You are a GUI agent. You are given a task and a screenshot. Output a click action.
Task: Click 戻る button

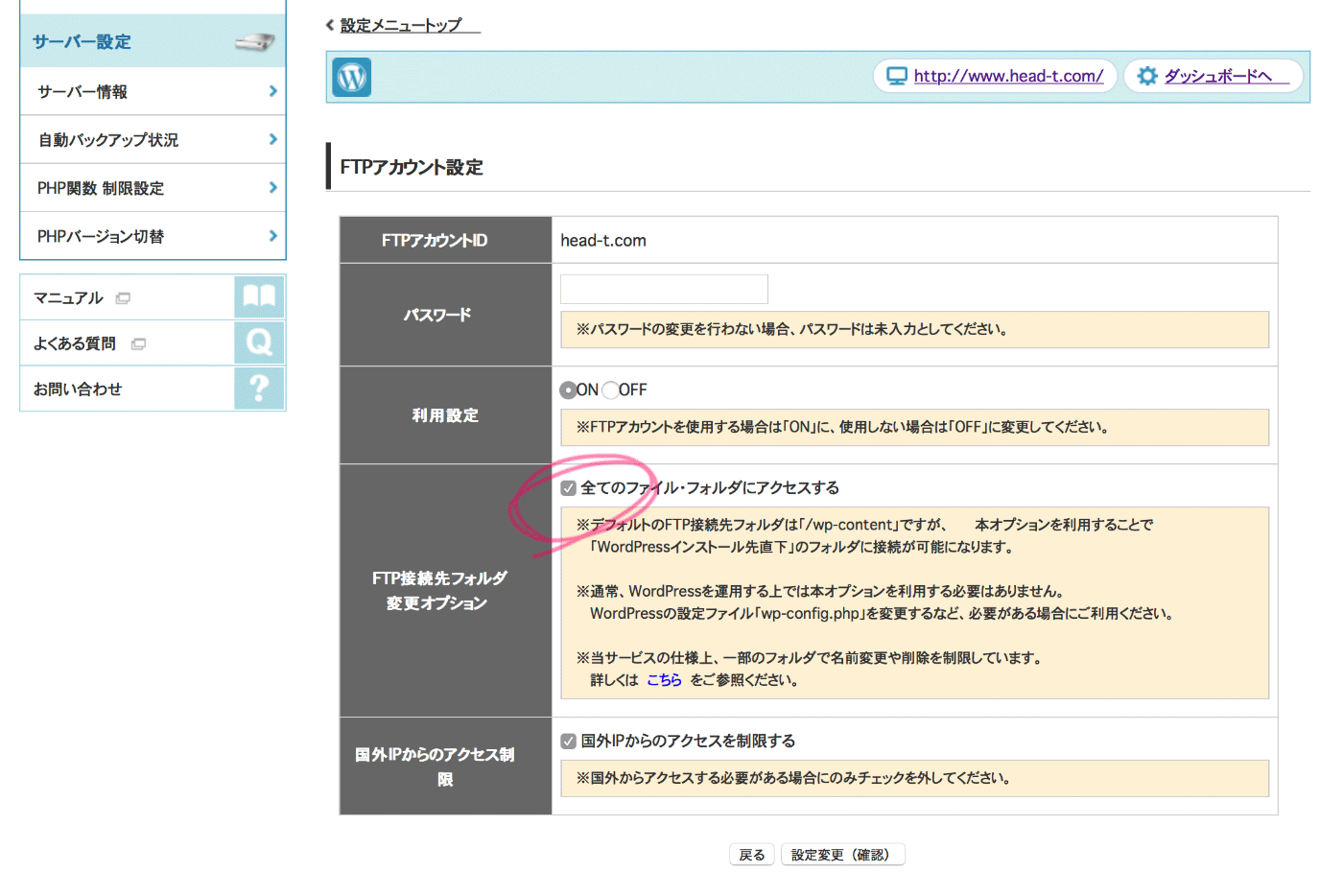[x=752, y=855]
